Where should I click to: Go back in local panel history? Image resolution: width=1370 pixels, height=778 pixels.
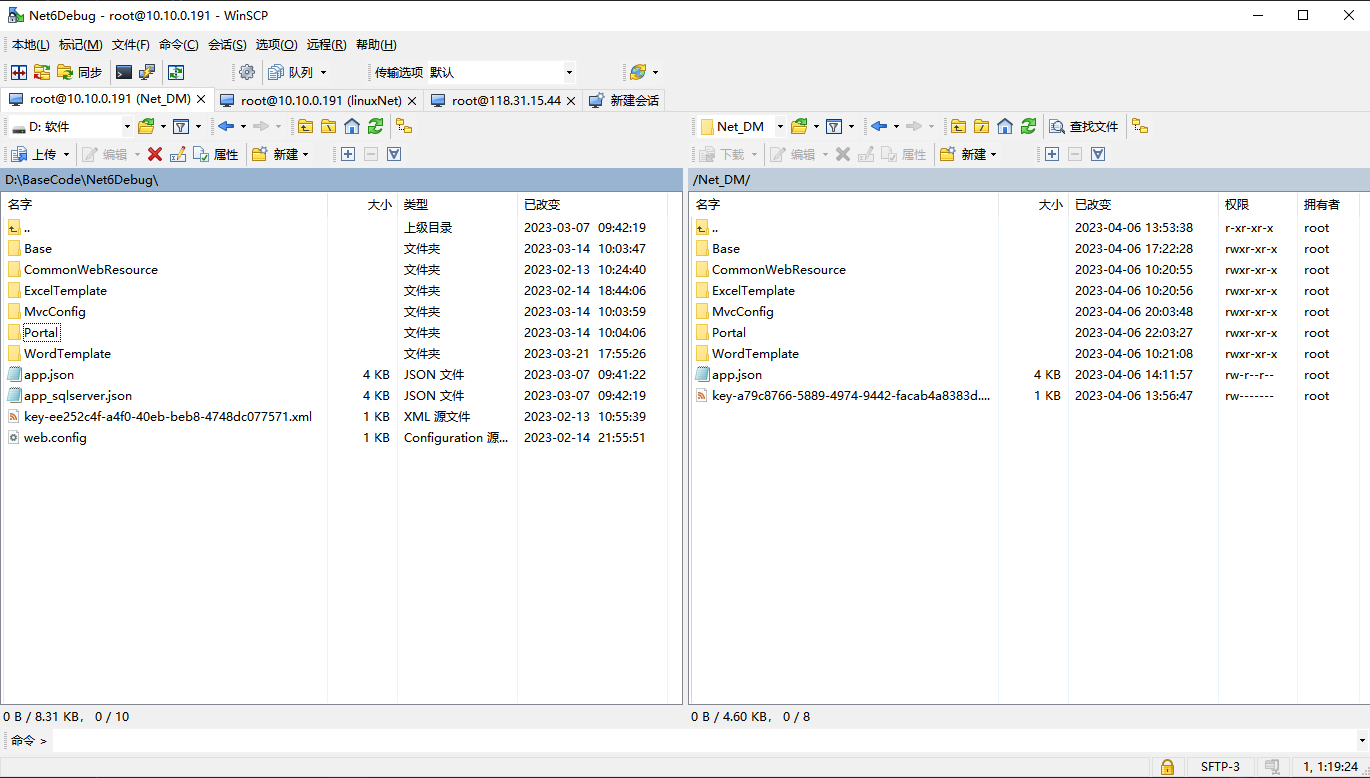pyautogui.click(x=226, y=126)
